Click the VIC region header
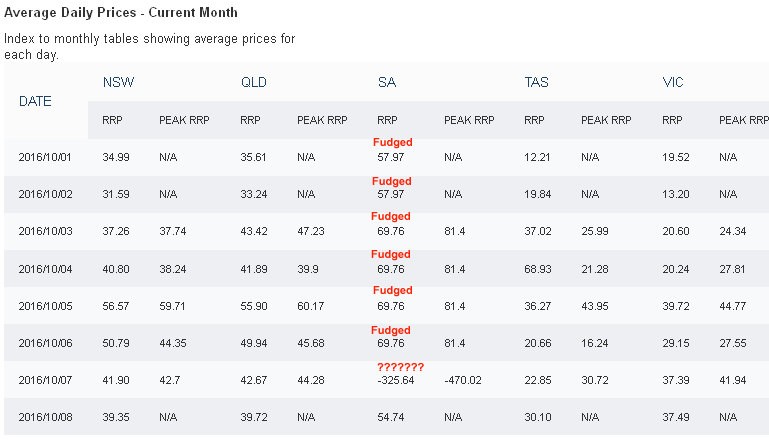Viewport: 769px width, 442px height. (x=672, y=82)
